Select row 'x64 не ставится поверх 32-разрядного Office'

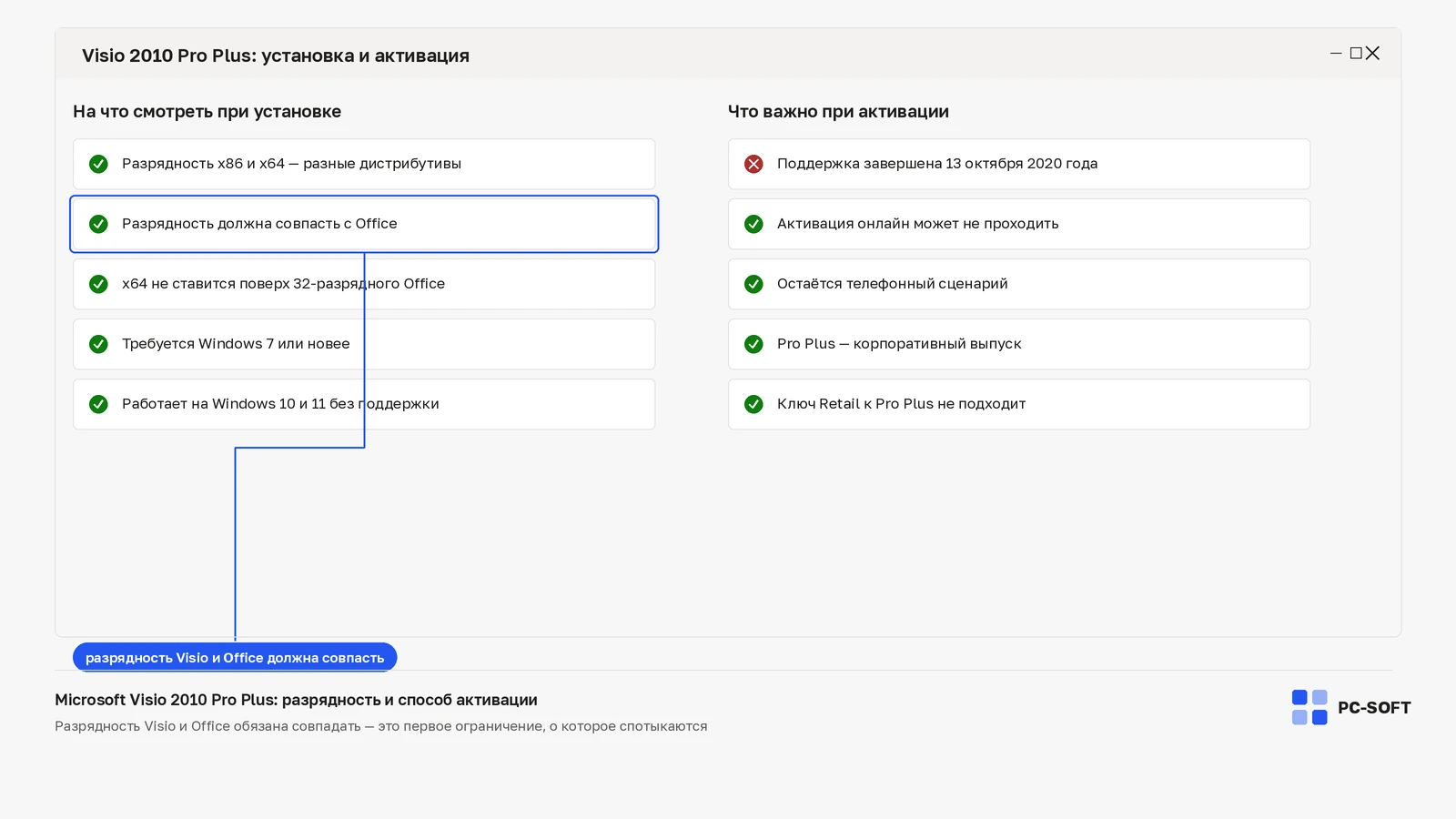[x=364, y=284]
